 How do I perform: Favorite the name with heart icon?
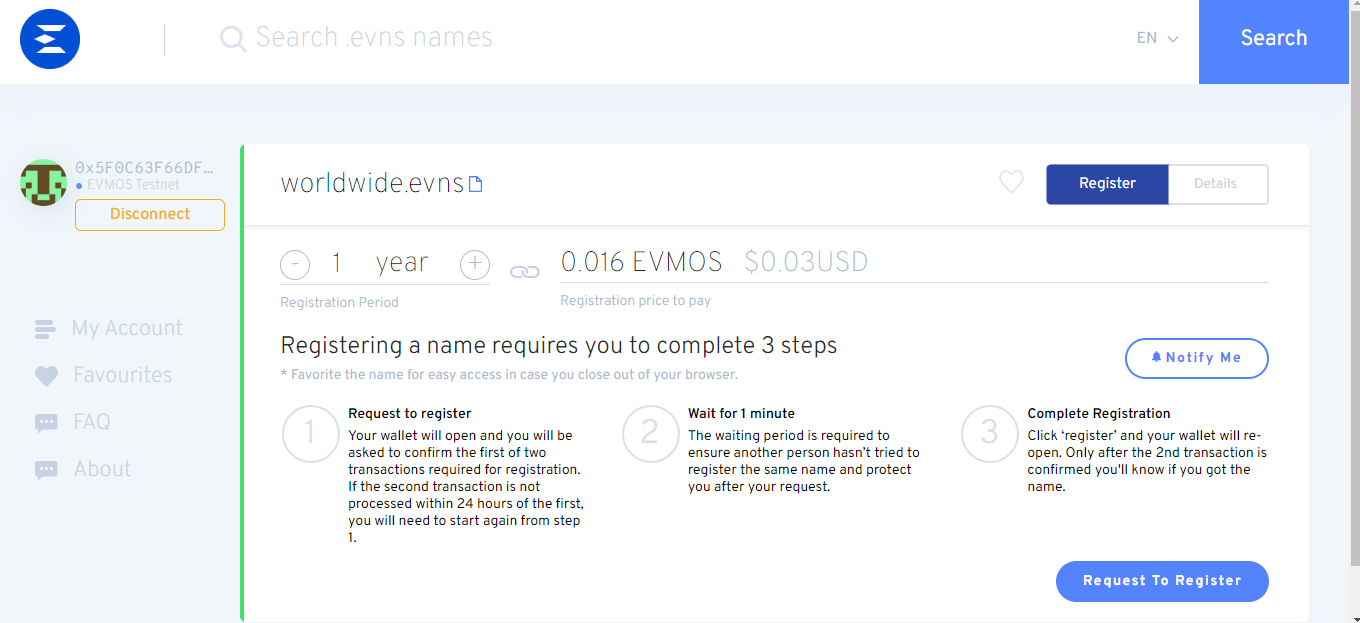[1012, 182]
